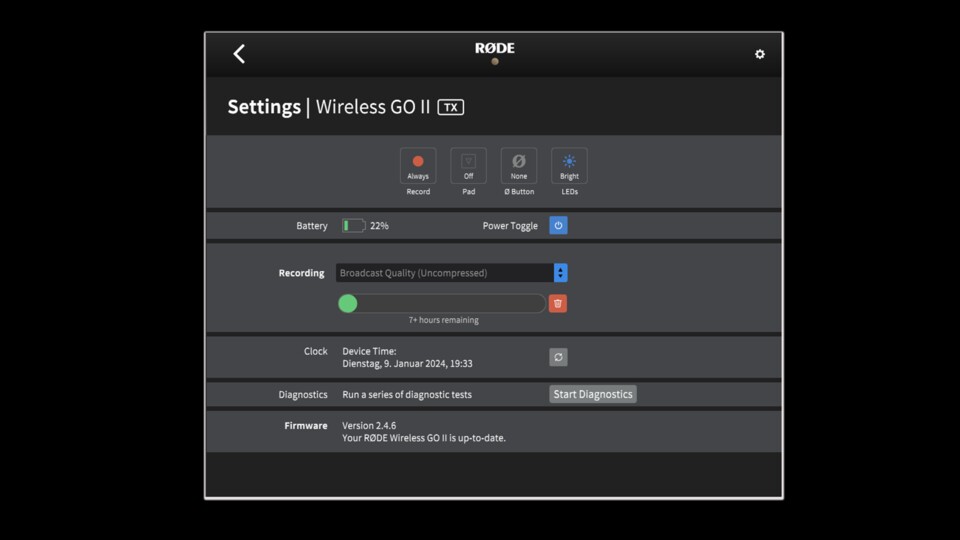Click the 7+ hours remaining label
Viewport: 960px width, 540px height.
(x=443, y=320)
